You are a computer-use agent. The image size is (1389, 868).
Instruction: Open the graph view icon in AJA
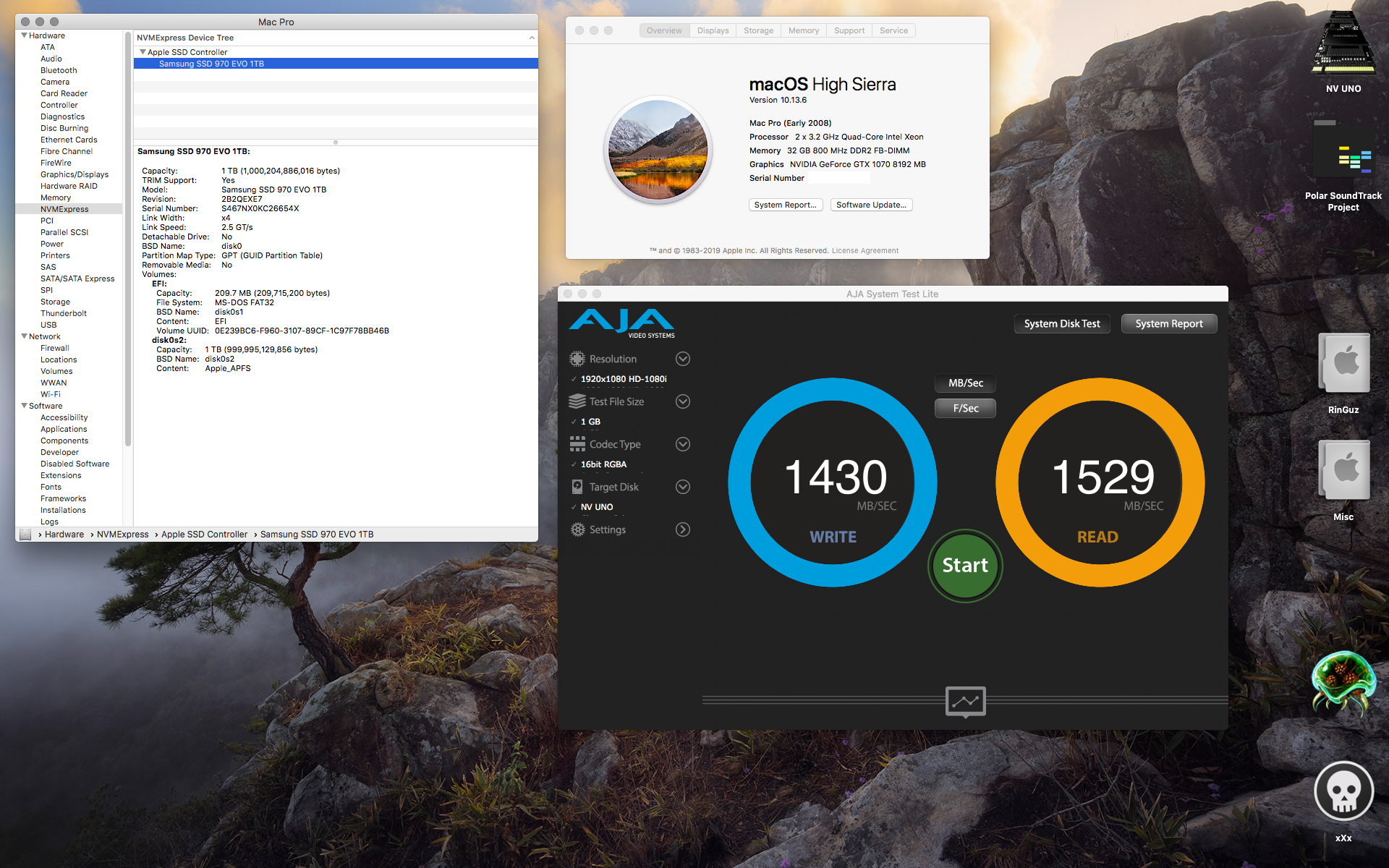coord(965,702)
